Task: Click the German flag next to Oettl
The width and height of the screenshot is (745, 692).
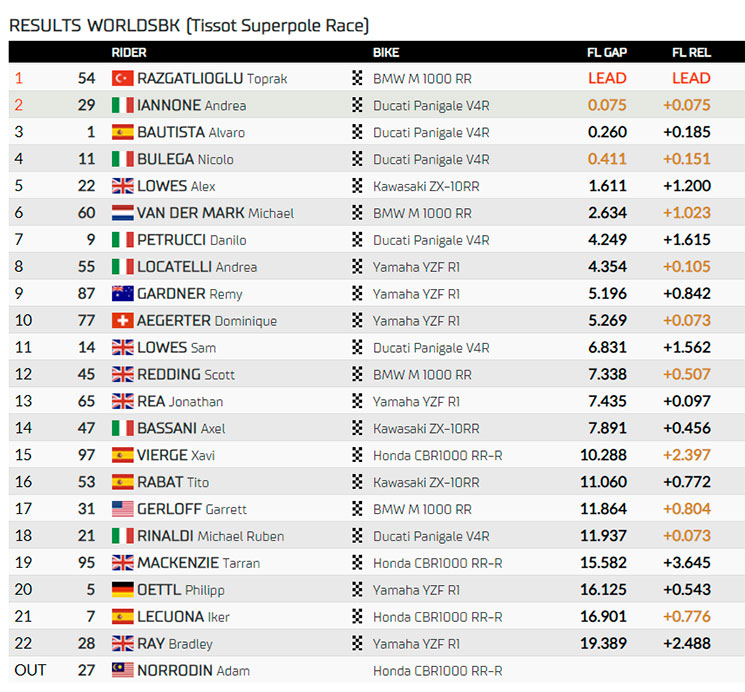Action: pos(122,590)
